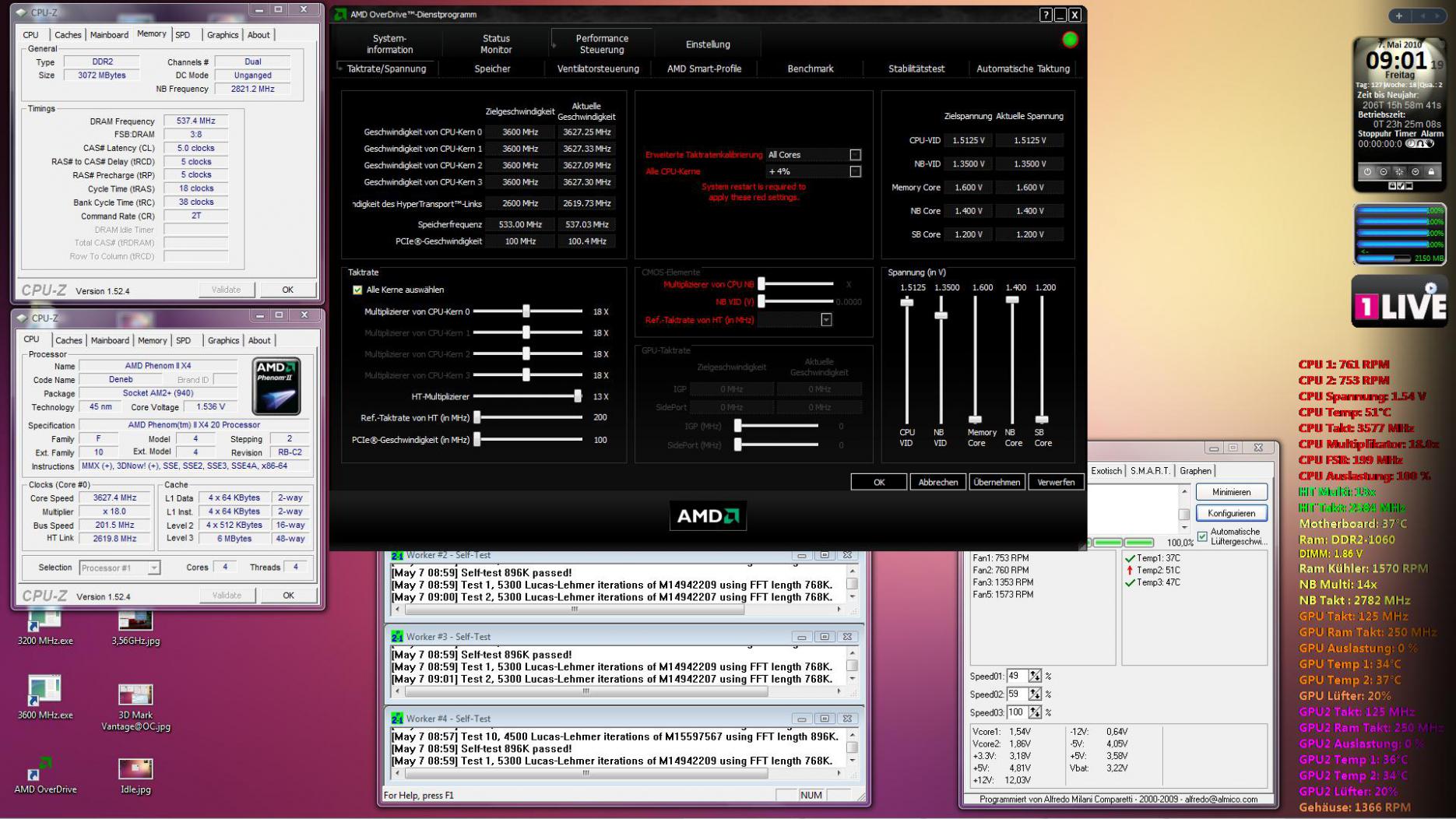Screen dimensions: 1456x819
Task: Switch to the 'Einstellung' tab in OverDrive
Action: coord(708,44)
